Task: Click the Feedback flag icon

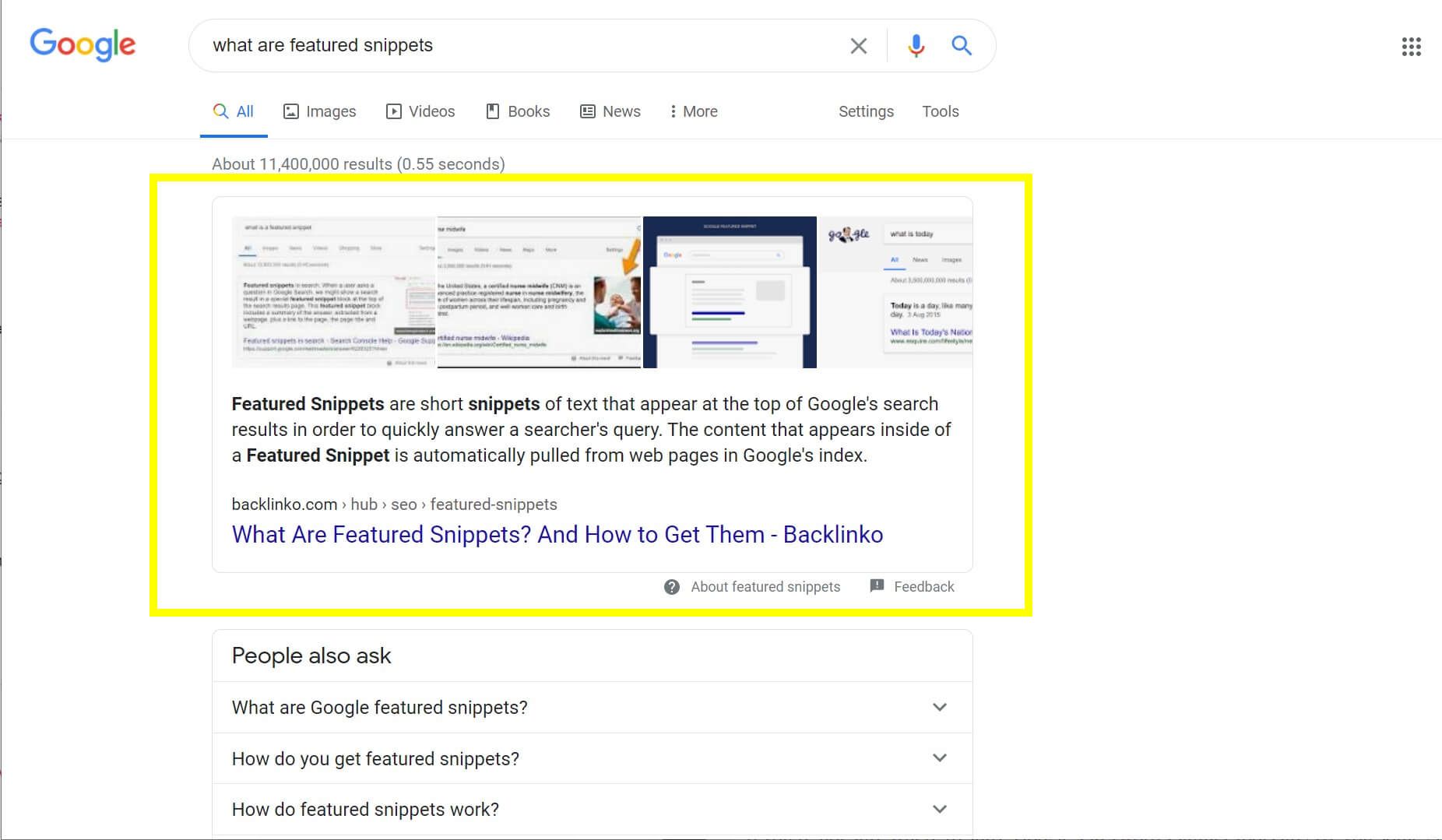Action: pos(877,586)
